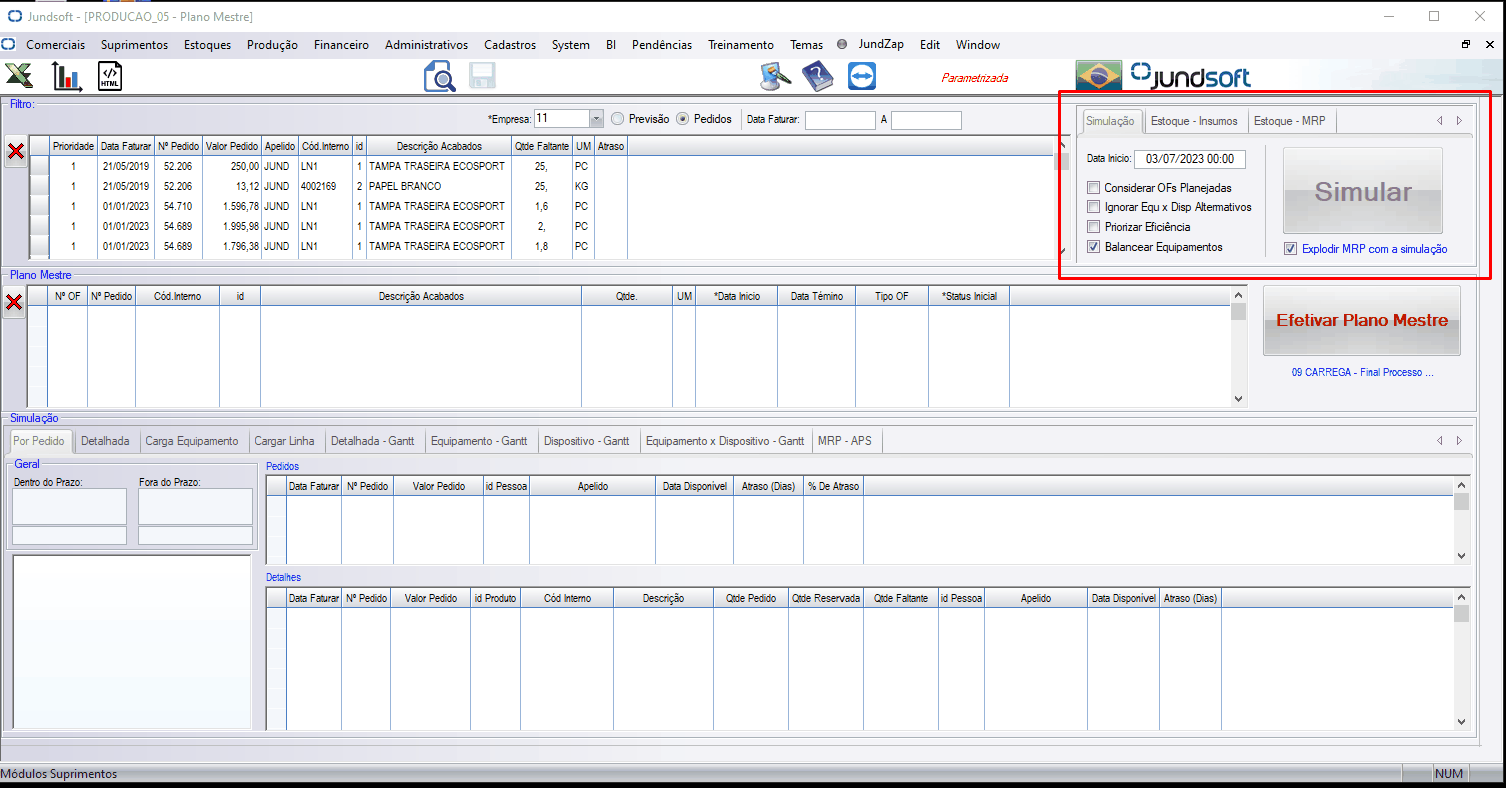The image size is (1506, 788).
Task: Open the help book icon
Action: pos(818,77)
